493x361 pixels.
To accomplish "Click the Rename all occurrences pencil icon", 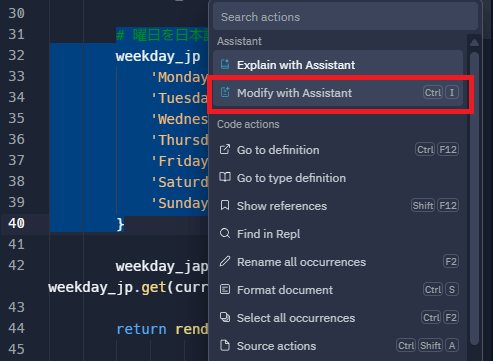I will [x=225, y=261].
